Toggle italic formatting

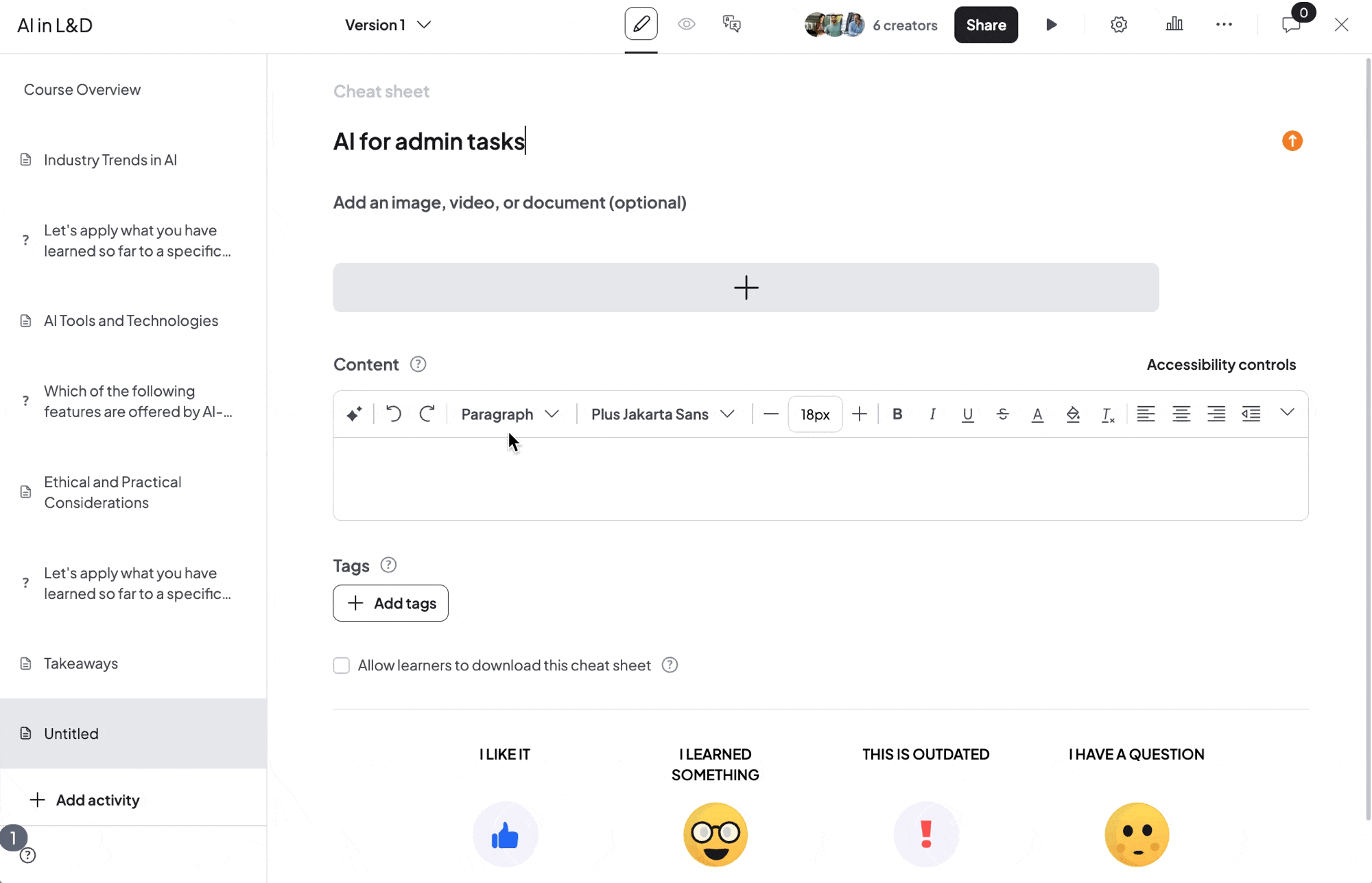coord(932,414)
